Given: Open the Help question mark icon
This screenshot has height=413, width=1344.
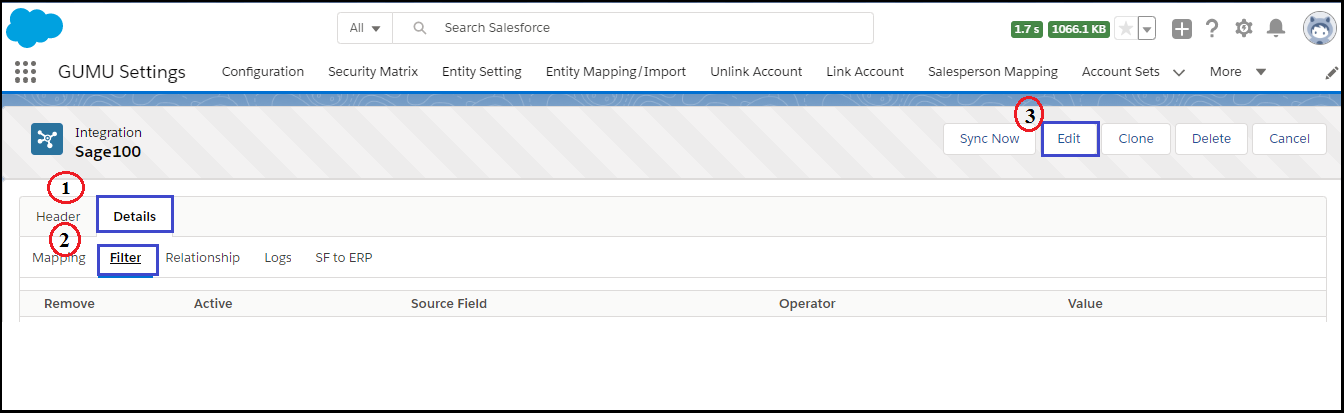Looking at the screenshot, I should click(x=1212, y=29).
